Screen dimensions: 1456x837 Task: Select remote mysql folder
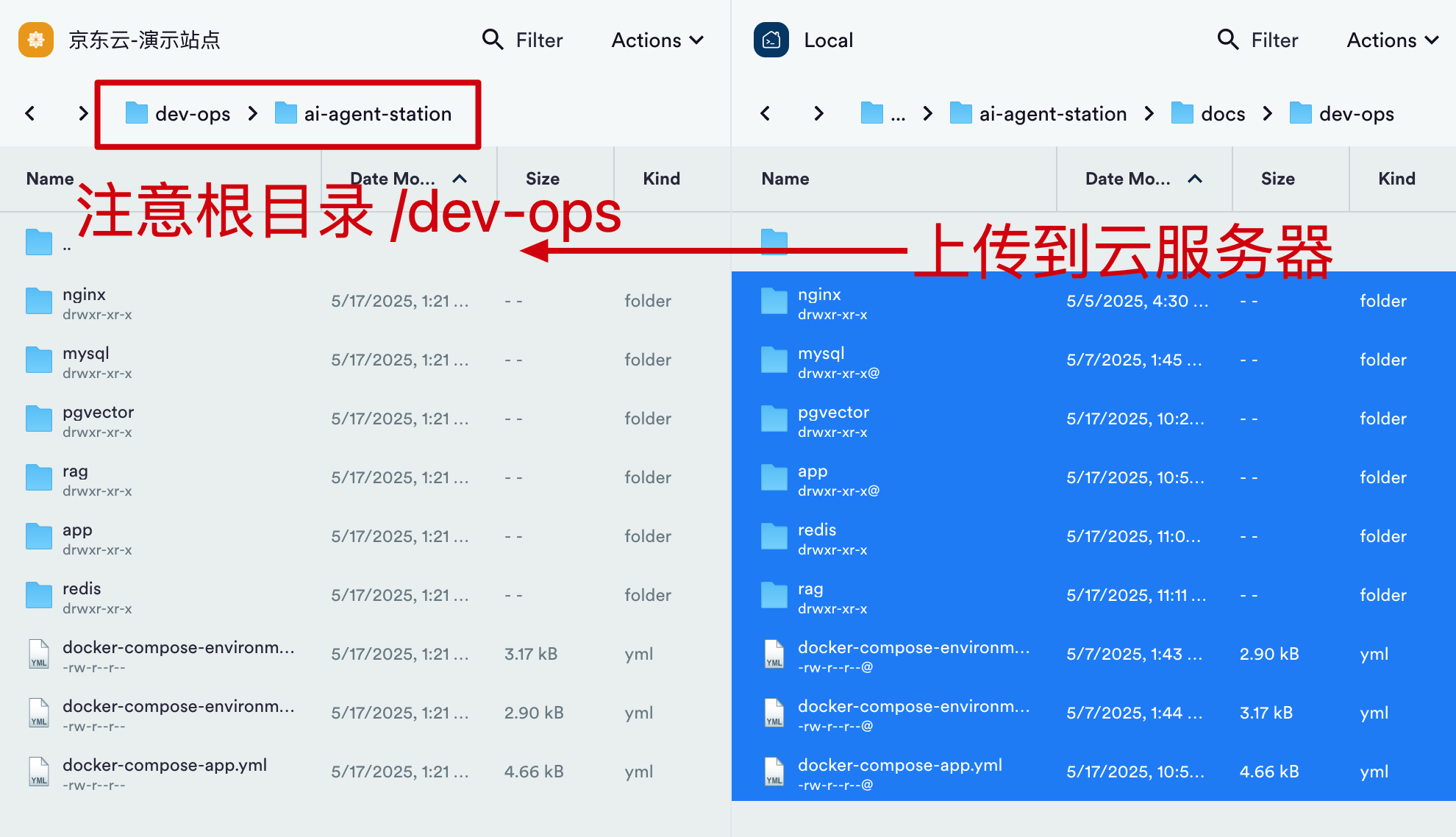(x=365, y=360)
